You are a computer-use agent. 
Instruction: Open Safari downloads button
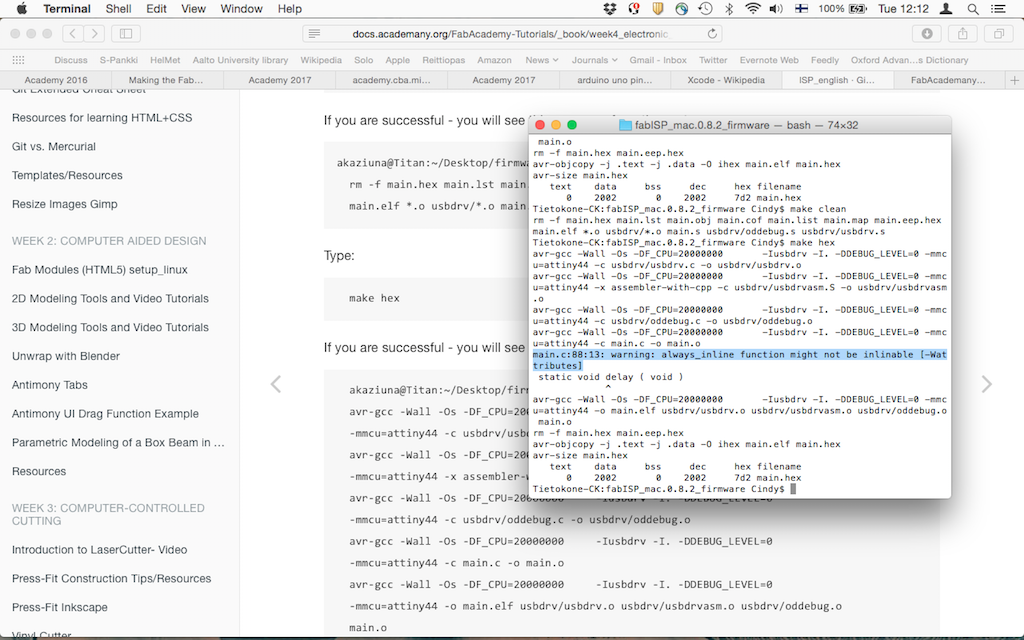[927, 33]
